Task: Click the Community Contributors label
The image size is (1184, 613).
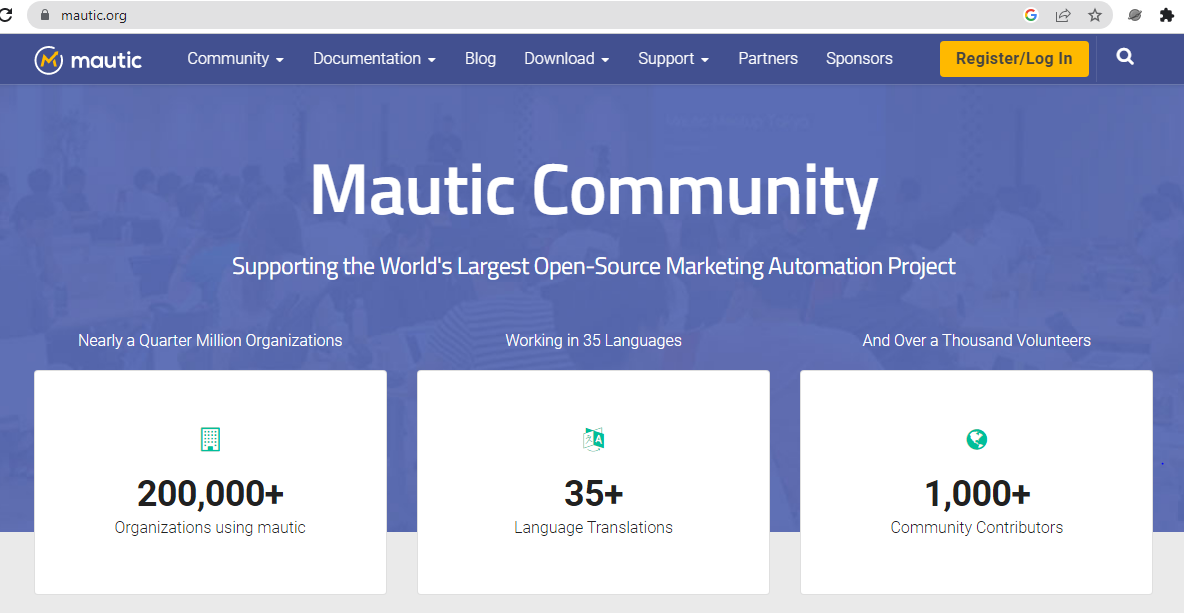Action: click(x=977, y=528)
